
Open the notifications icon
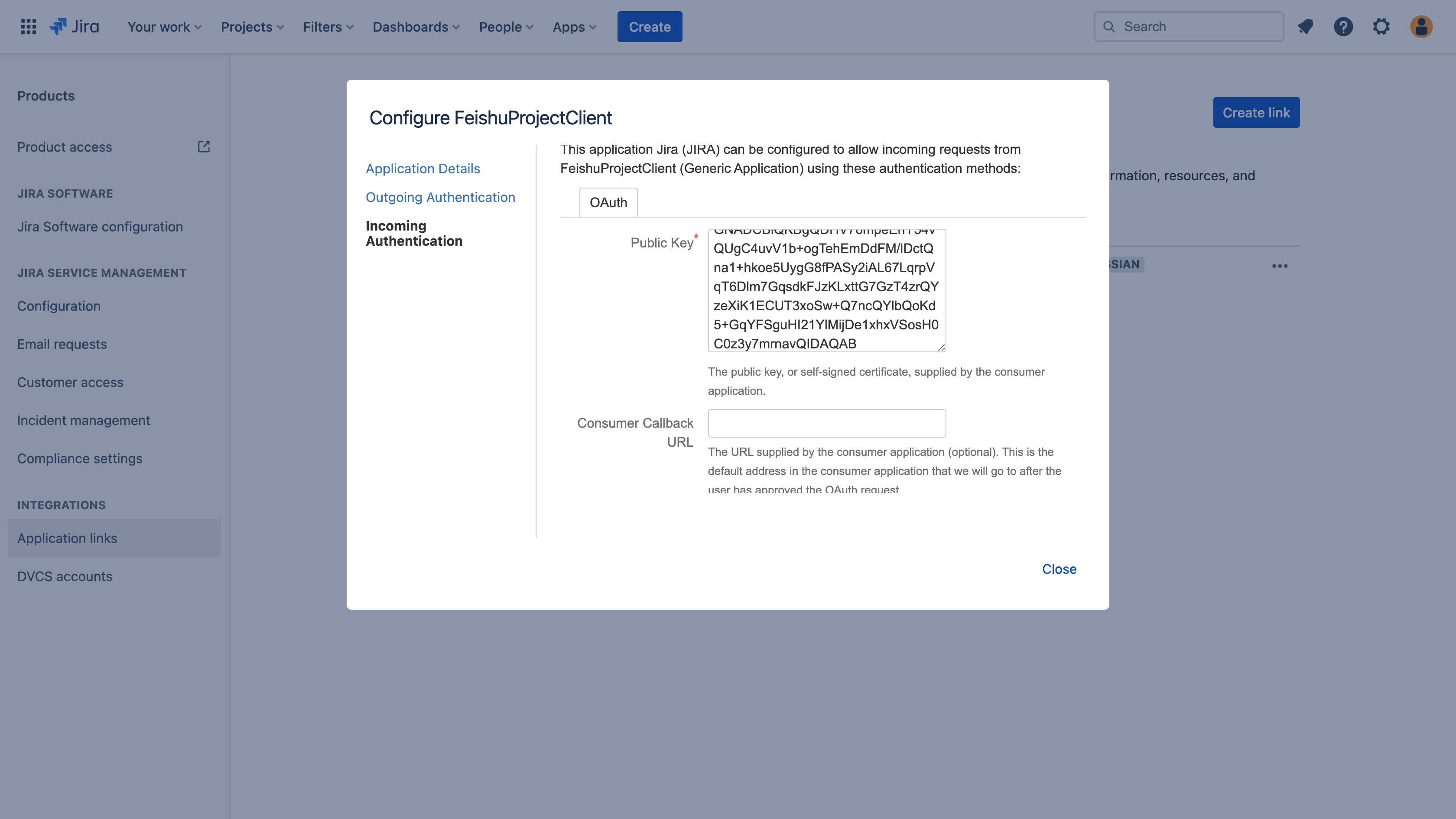(x=1305, y=26)
